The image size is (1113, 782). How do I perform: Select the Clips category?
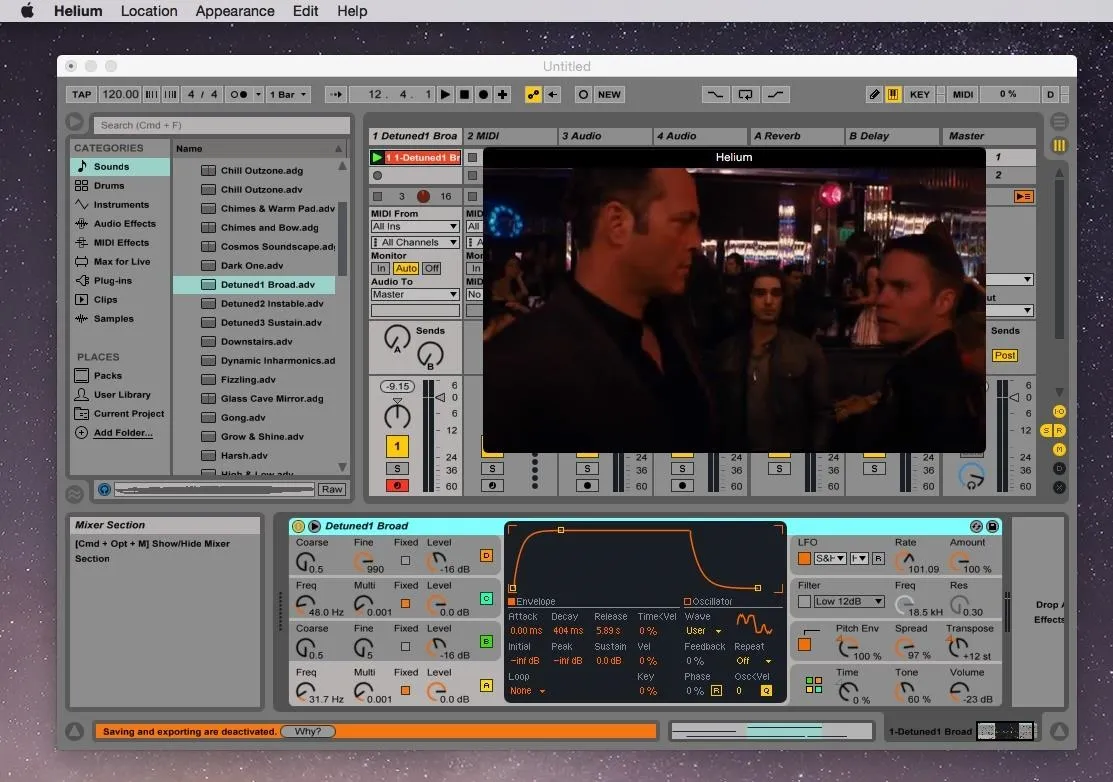tap(120, 299)
